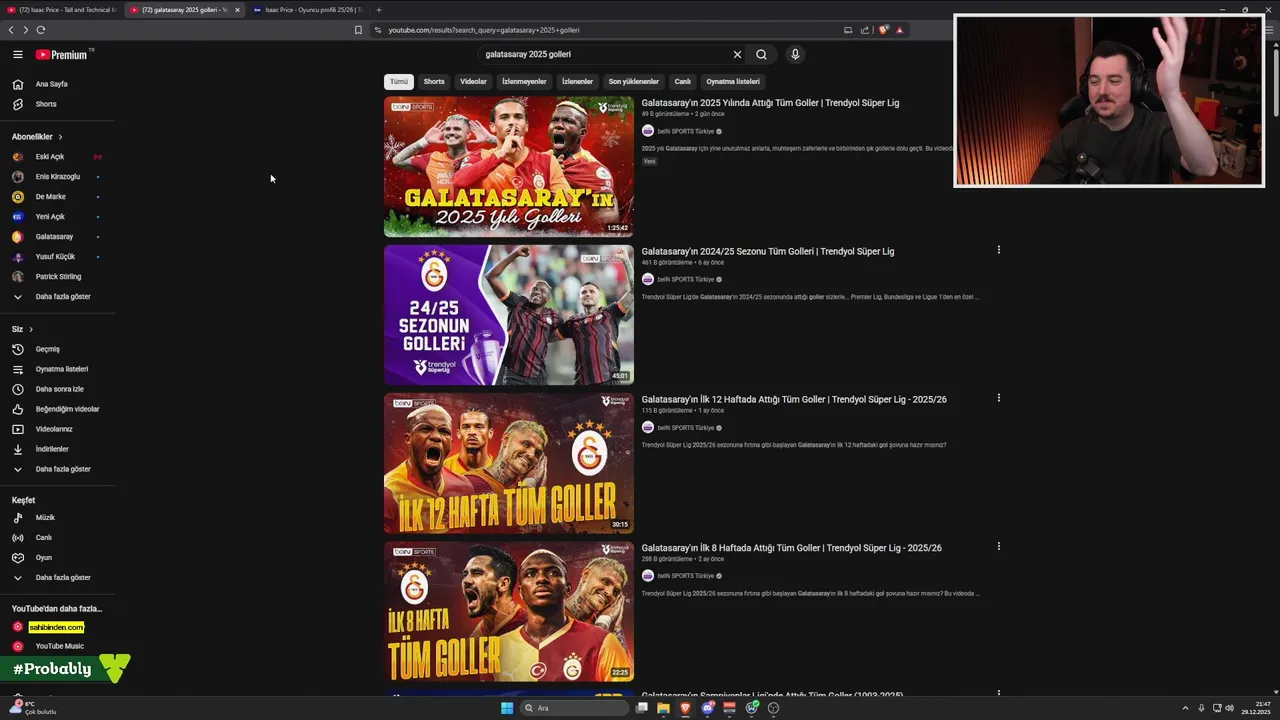The image size is (1280, 720).
Task: Click the magnifier search button
Action: click(761, 55)
